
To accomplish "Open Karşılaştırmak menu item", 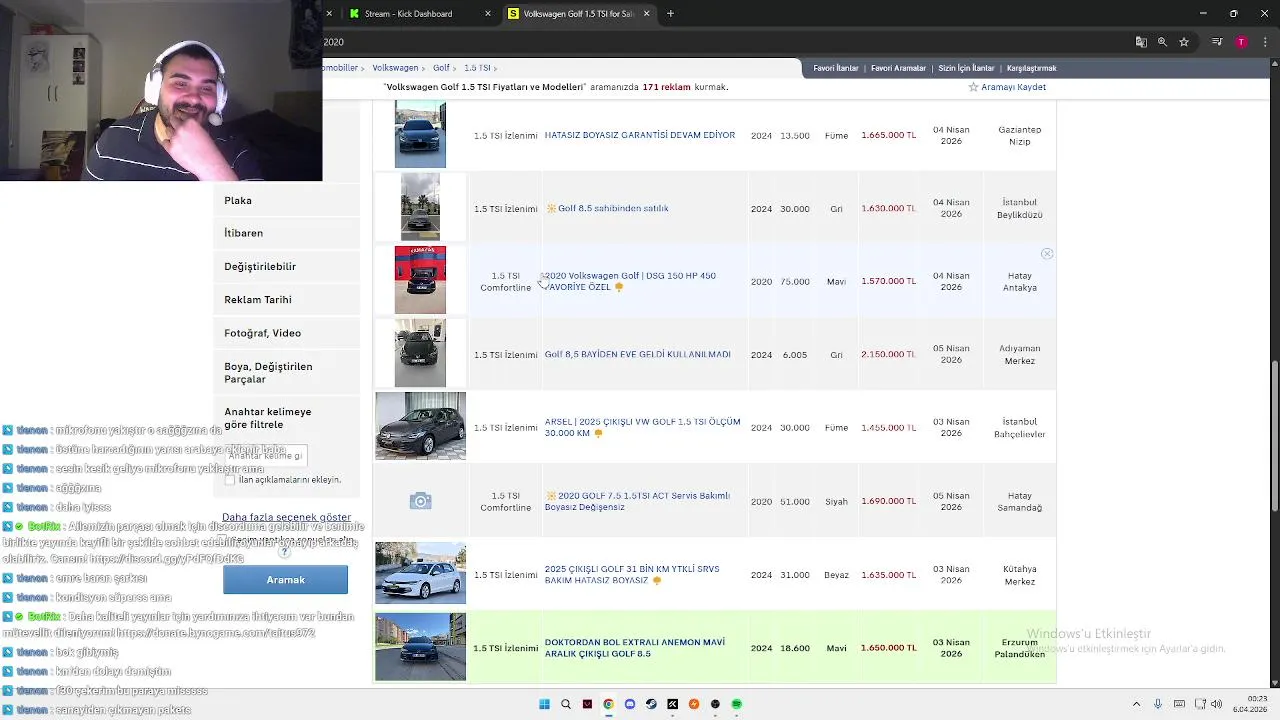I will pos(1031,68).
